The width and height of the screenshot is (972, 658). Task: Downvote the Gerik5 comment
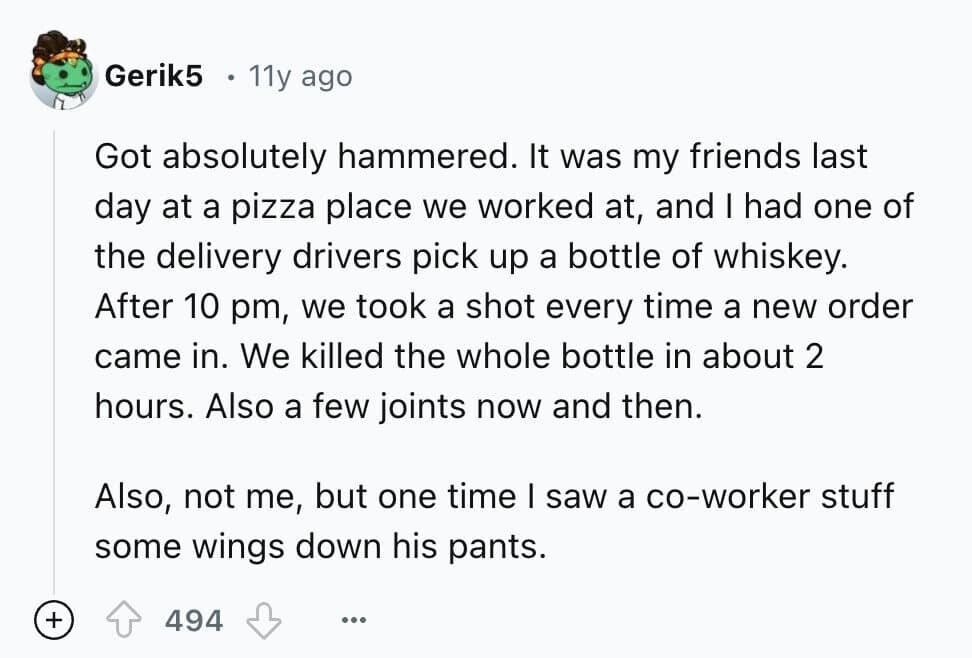263,620
